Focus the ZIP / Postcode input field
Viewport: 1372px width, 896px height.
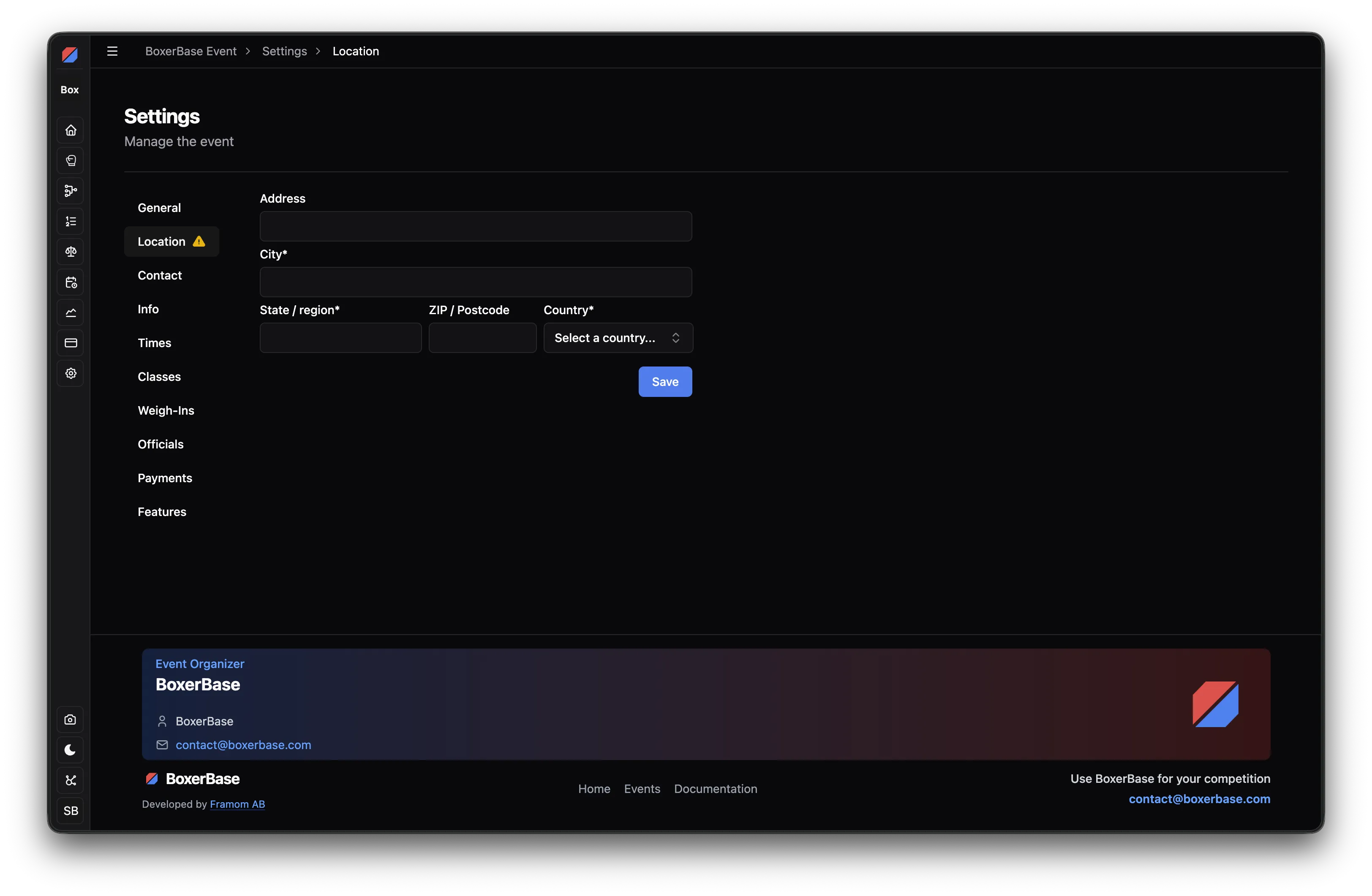click(482, 338)
